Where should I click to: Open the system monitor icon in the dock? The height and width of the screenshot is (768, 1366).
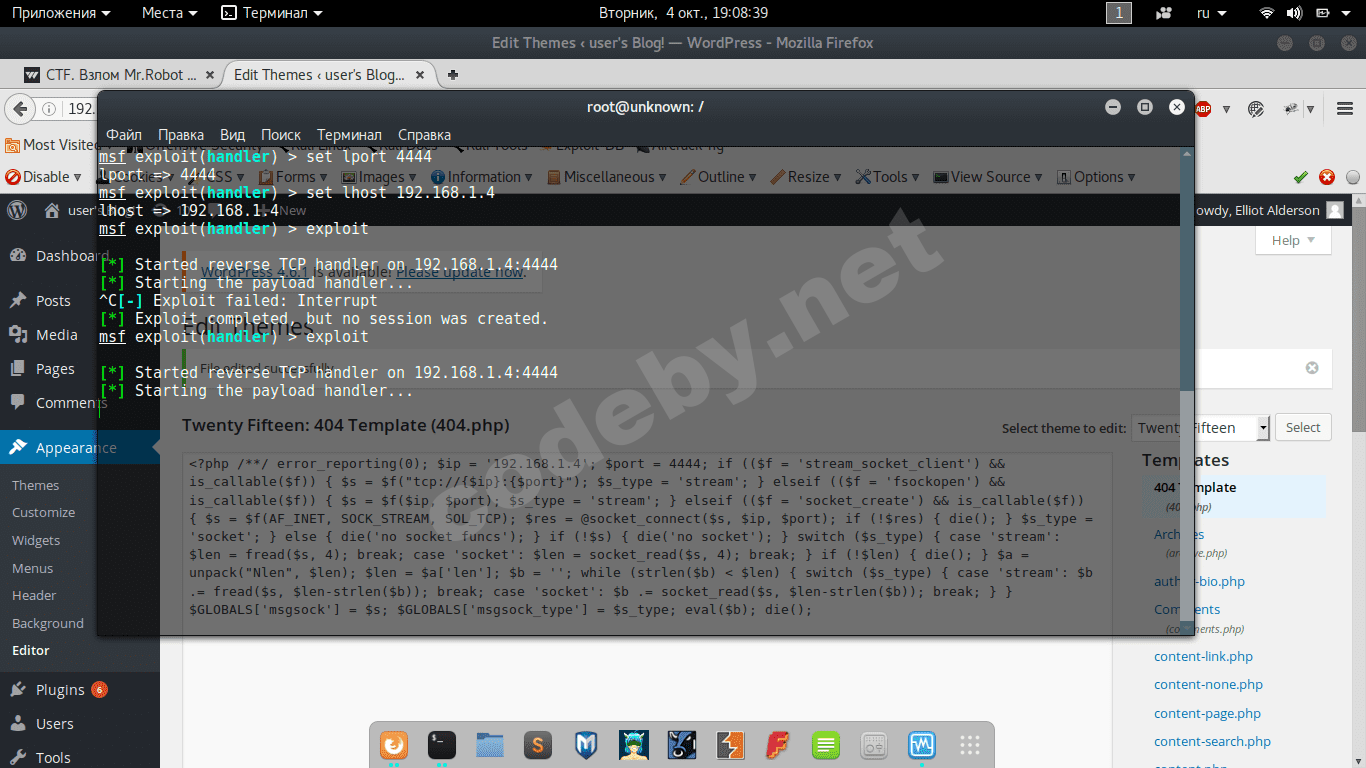point(922,745)
